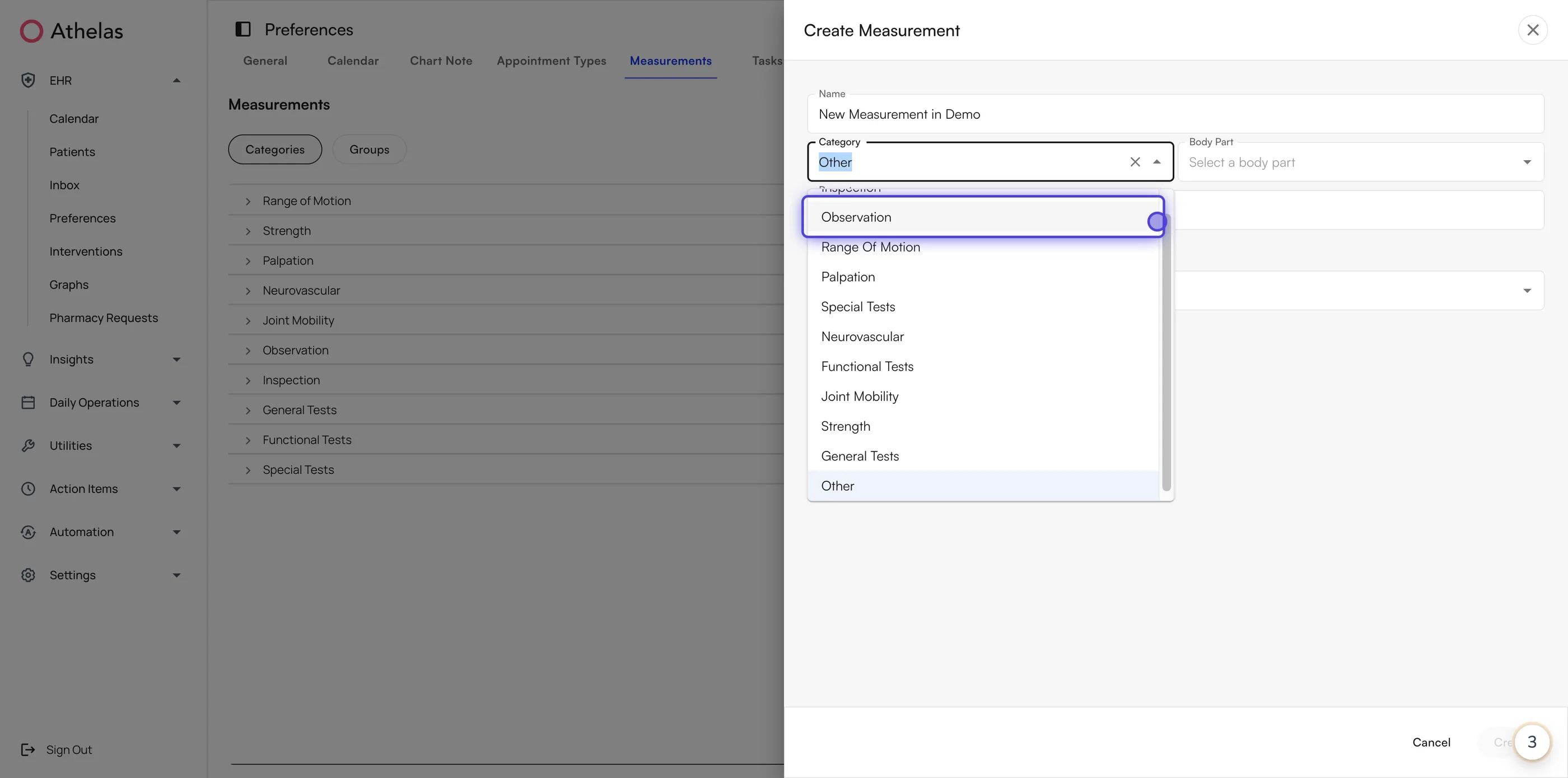Switch to the Appointment Types tab
The width and height of the screenshot is (1568, 778).
coord(551,60)
